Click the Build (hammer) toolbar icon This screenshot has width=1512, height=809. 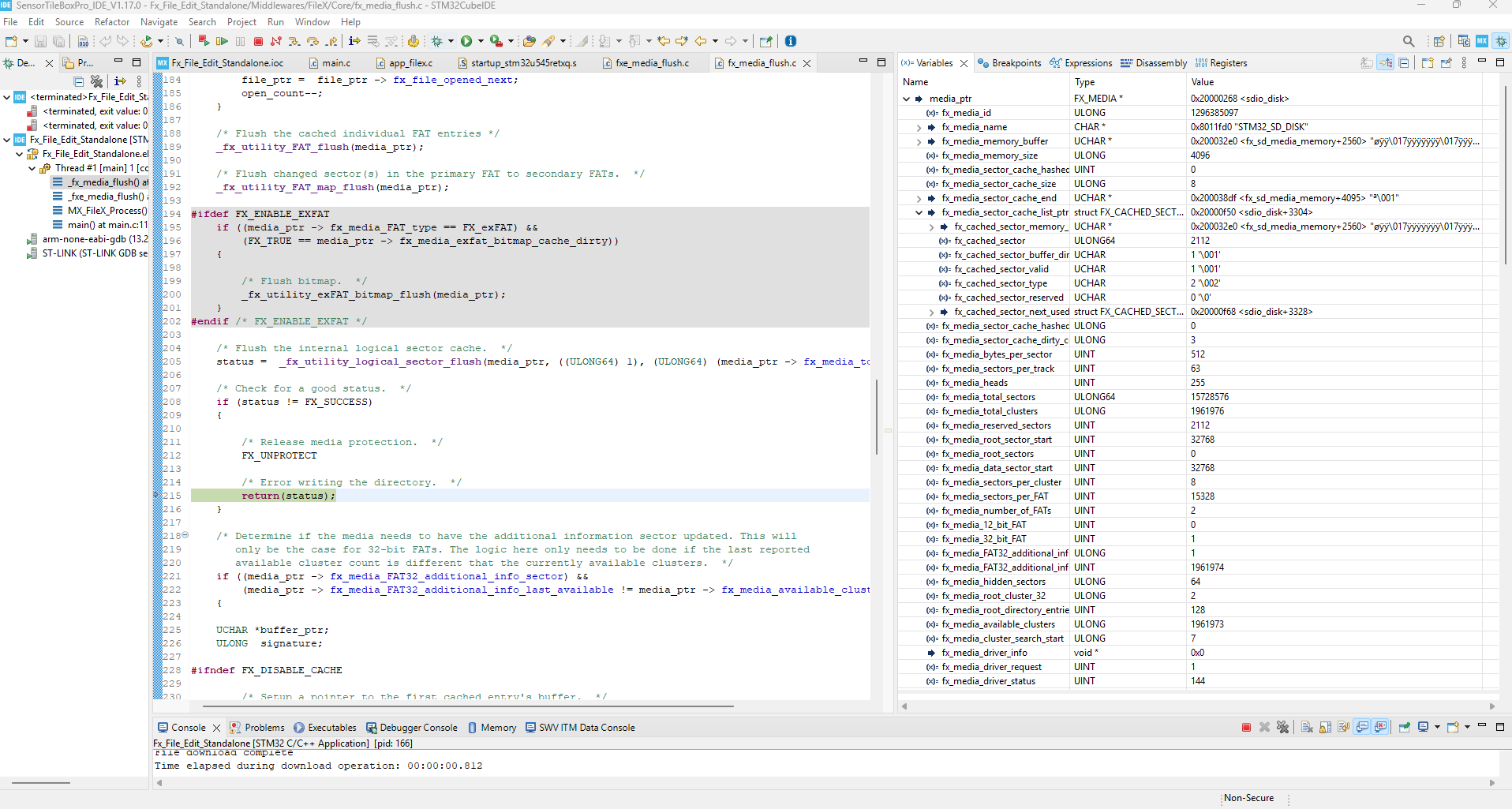click(414, 41)
